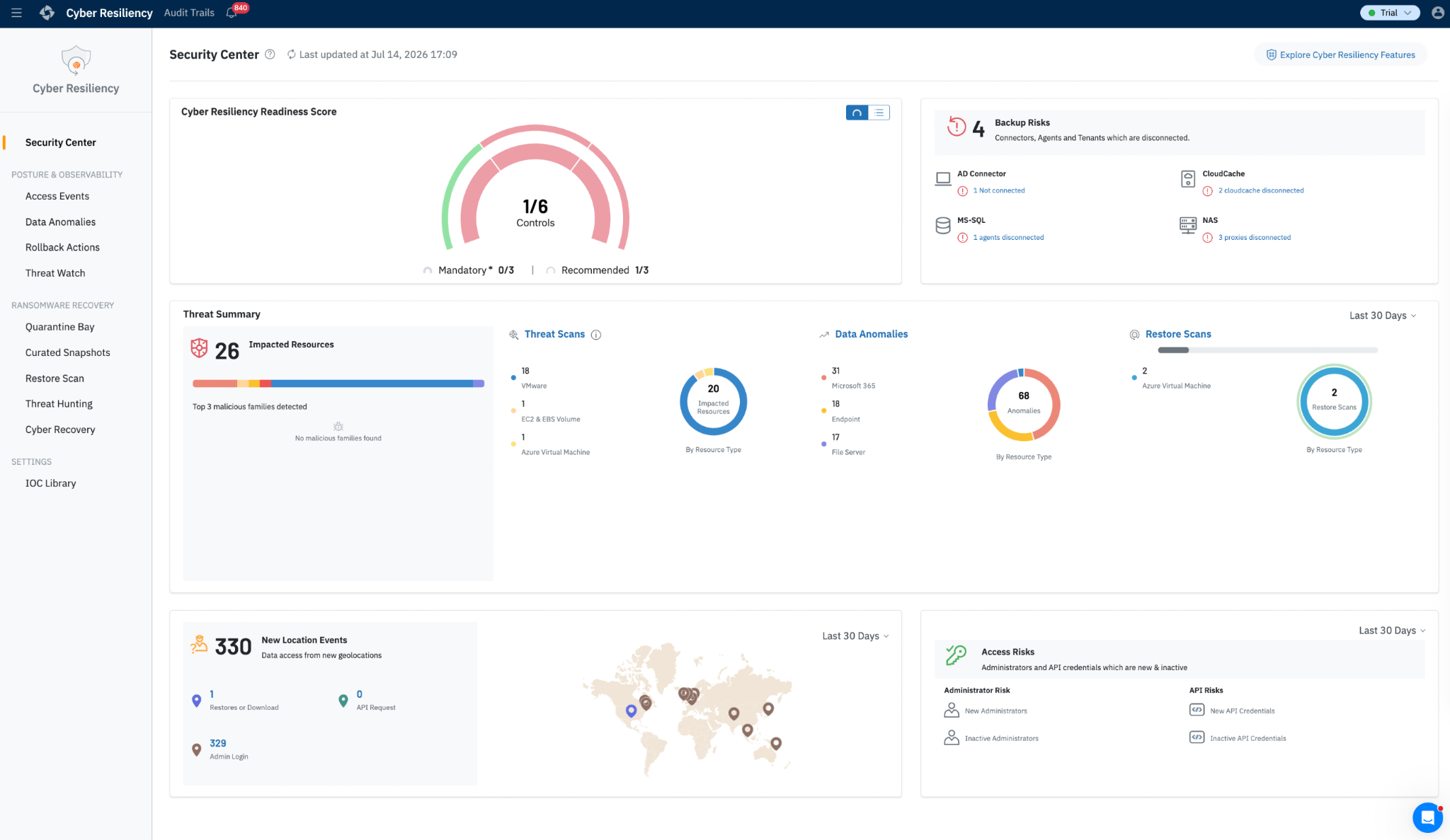1450x840 pixels.
Task: Open Rollback Actions sidebar item
Action: [x=62, y=247]
